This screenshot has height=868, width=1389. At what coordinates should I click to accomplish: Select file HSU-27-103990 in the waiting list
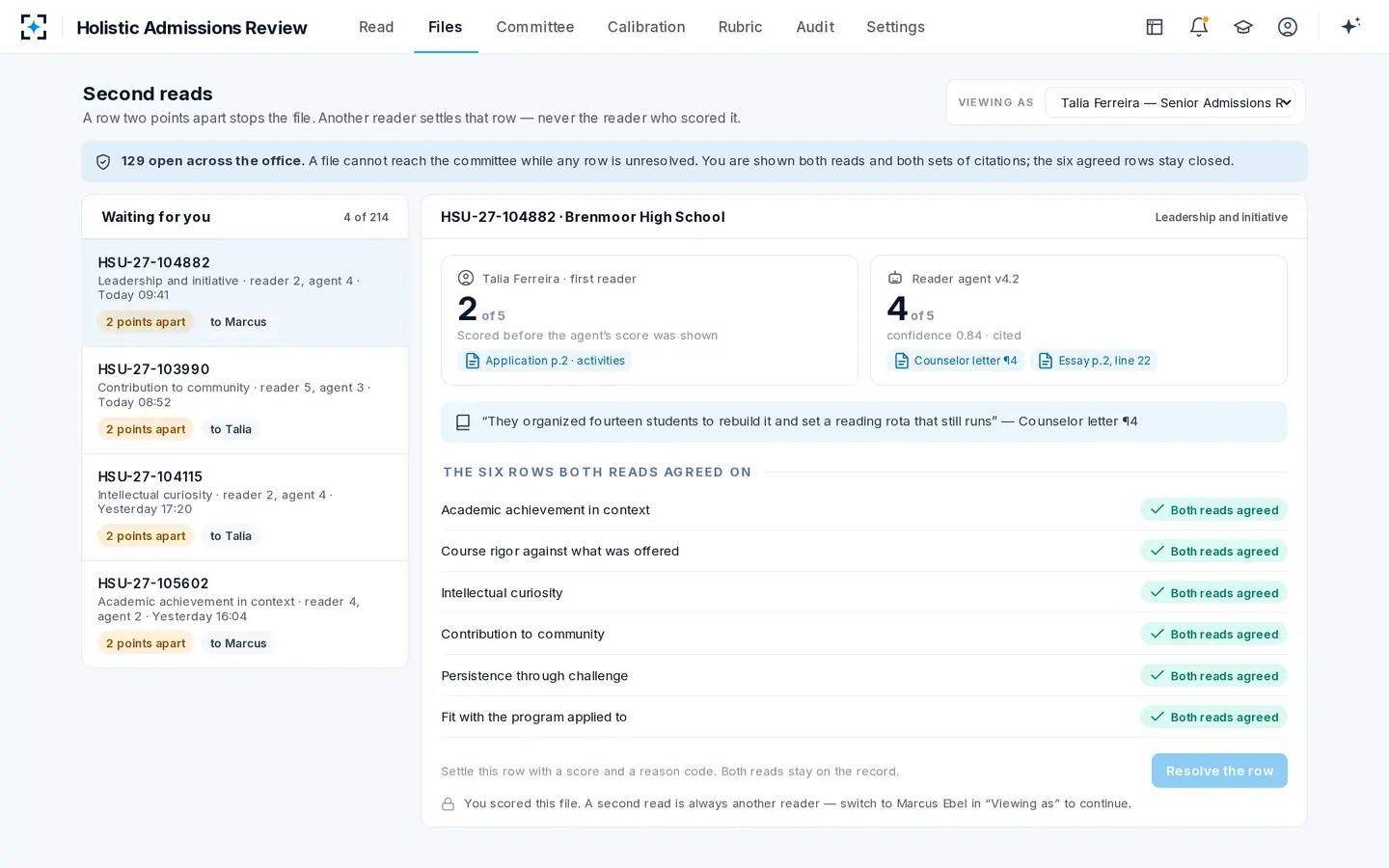pyautogui.click(x=245, y=400)
